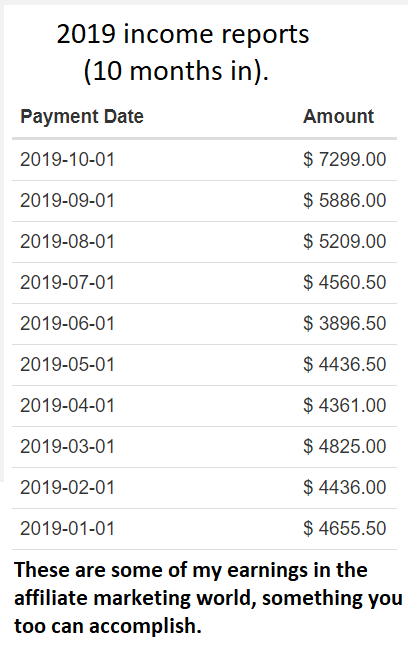Viewport: 412px width, 652px height.
Task: Click the $ 5886.00 amount
Action: click(345, 200)
